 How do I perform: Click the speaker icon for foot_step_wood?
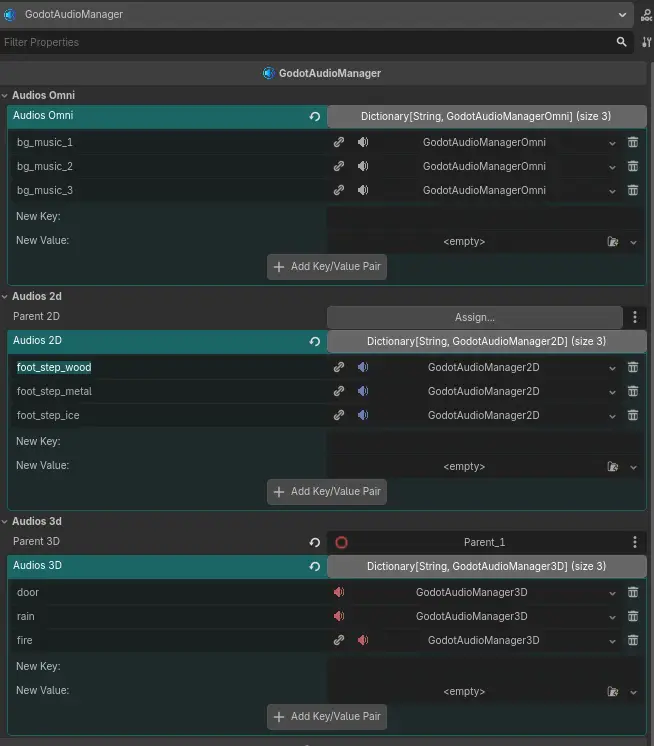[363, 367]
